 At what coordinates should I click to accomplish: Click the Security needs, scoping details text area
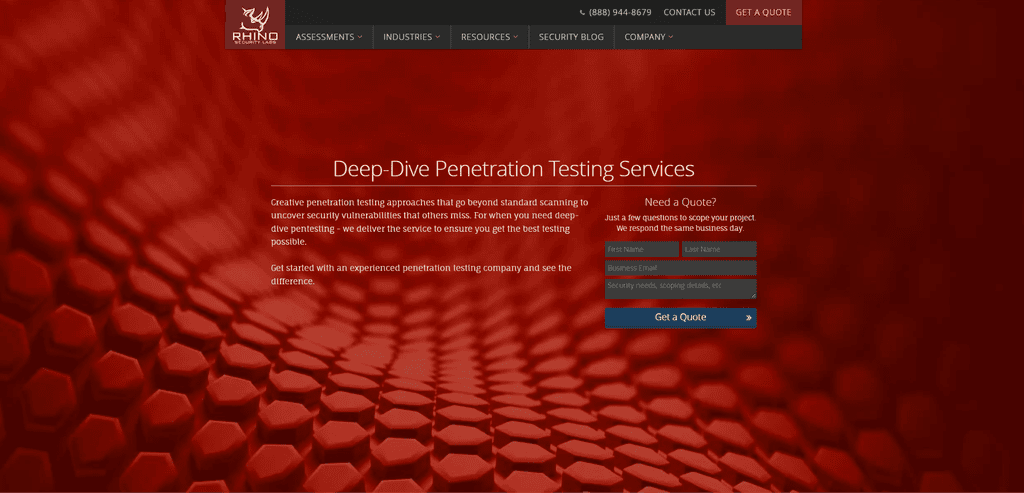680,289
